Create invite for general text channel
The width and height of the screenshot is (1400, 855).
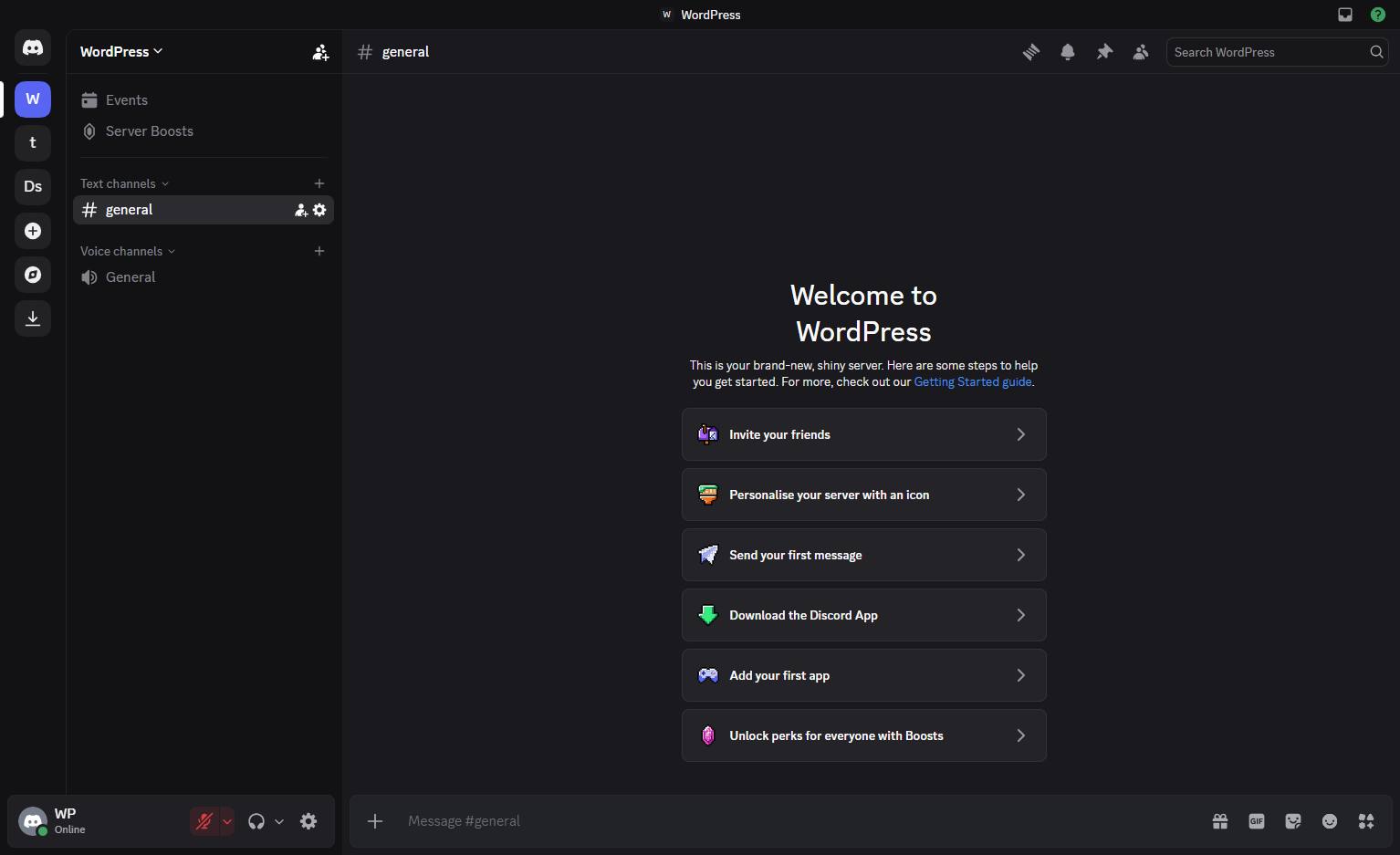[x=301, y=210]
